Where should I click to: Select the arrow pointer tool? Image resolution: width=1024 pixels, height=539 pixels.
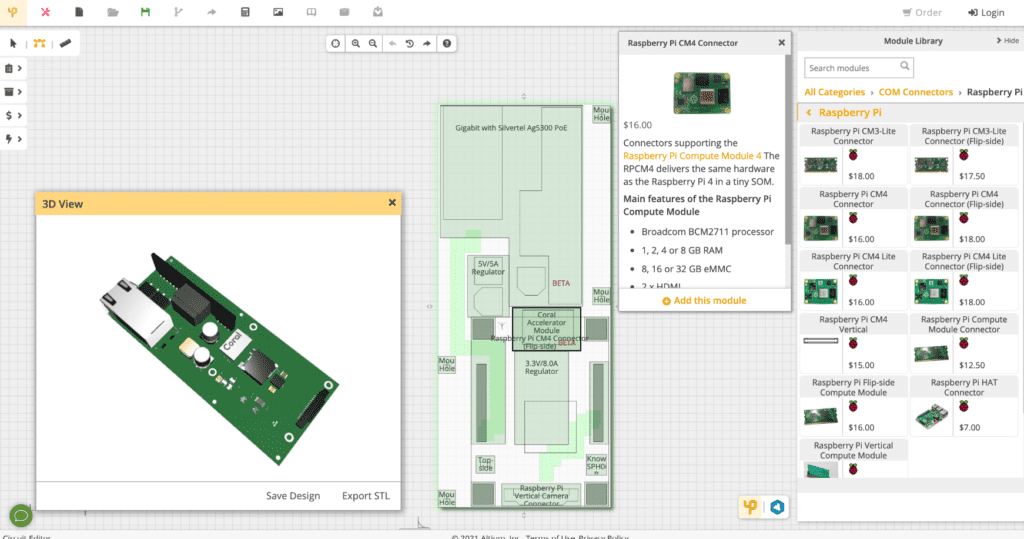14,44
